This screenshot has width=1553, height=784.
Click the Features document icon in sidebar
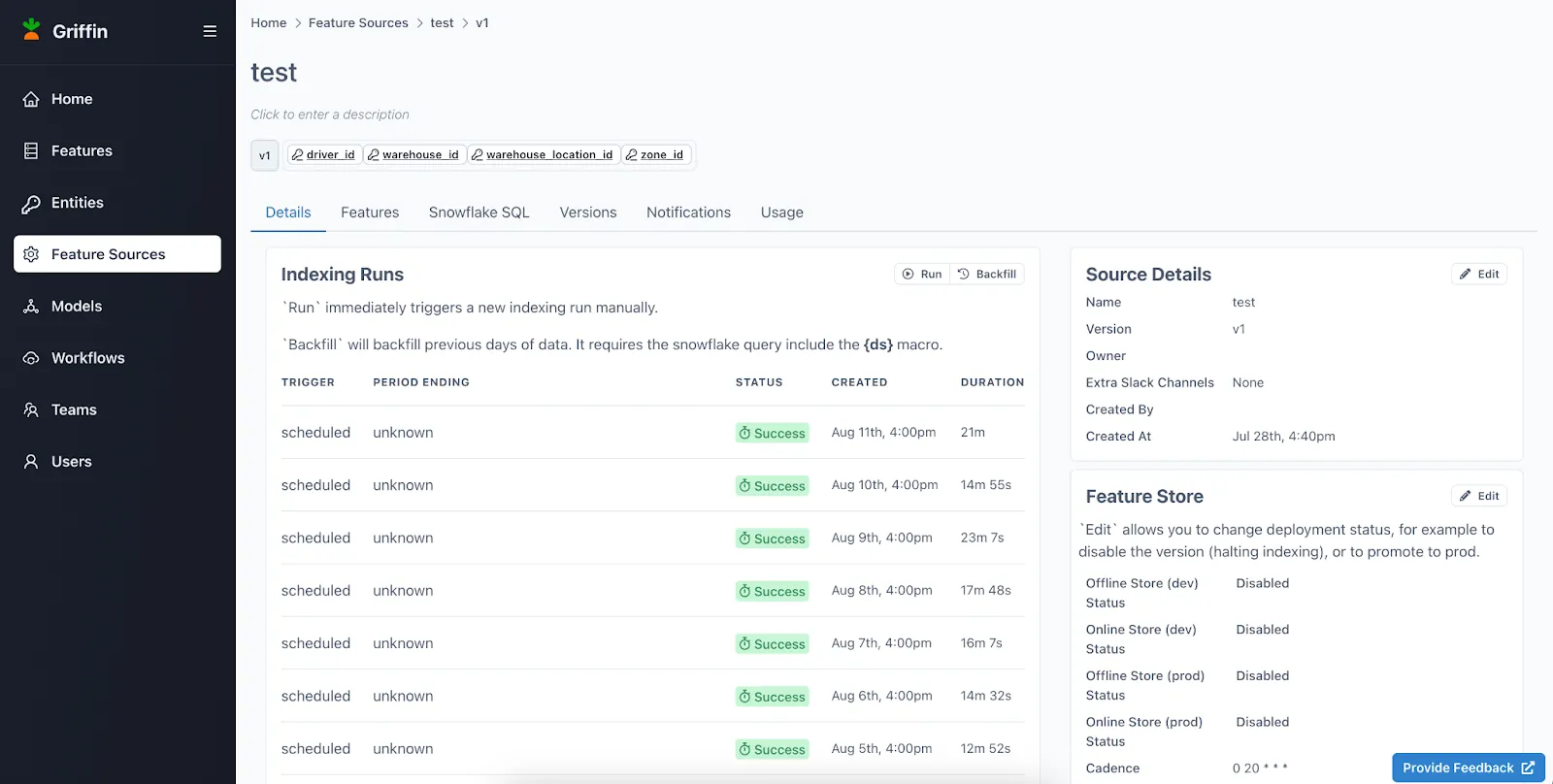(x=31, y=151)
